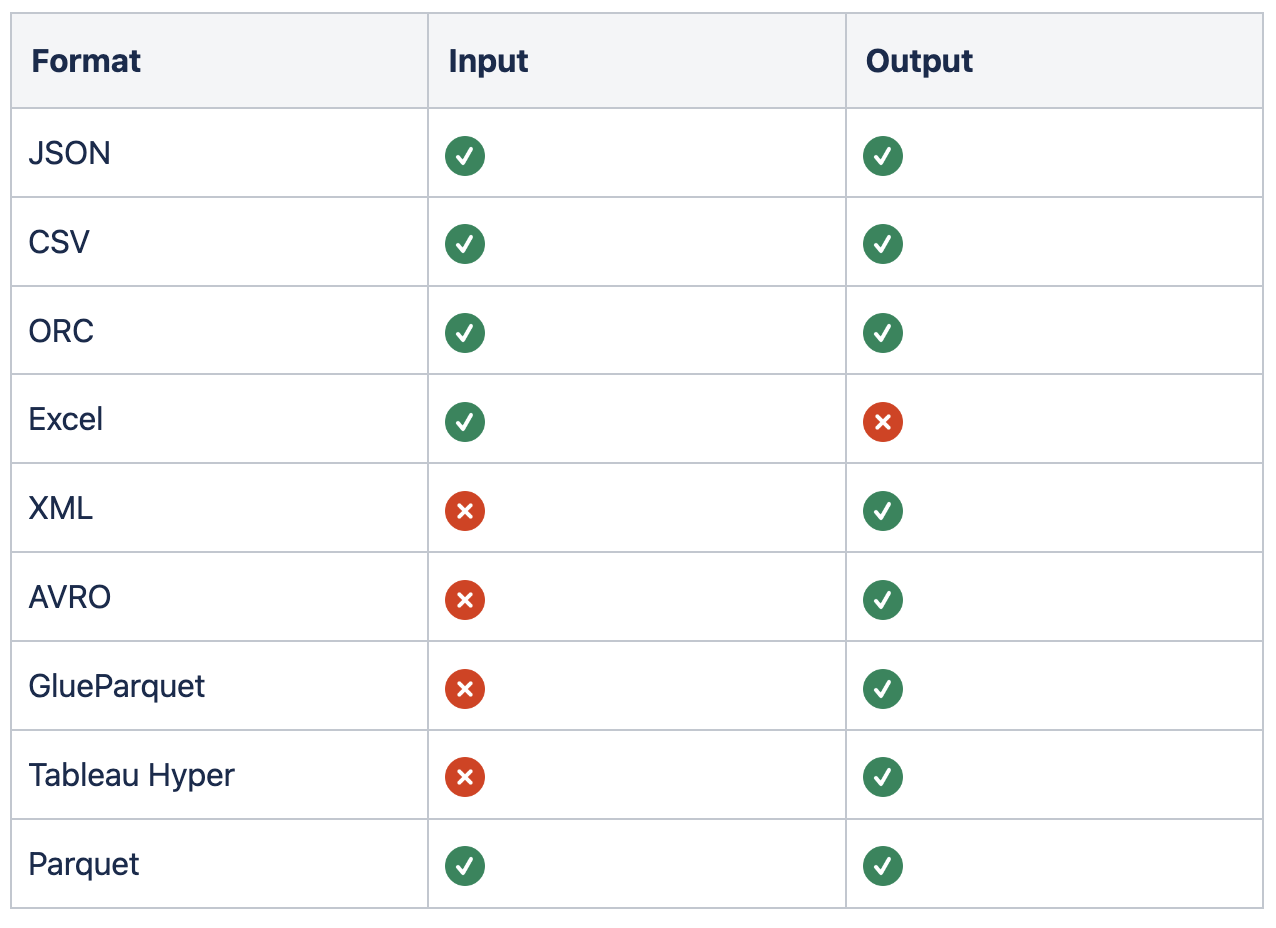This screenshot has width=1276, height=928.
Task: Click the green checkmark for ORC Input
Action: 465,333
